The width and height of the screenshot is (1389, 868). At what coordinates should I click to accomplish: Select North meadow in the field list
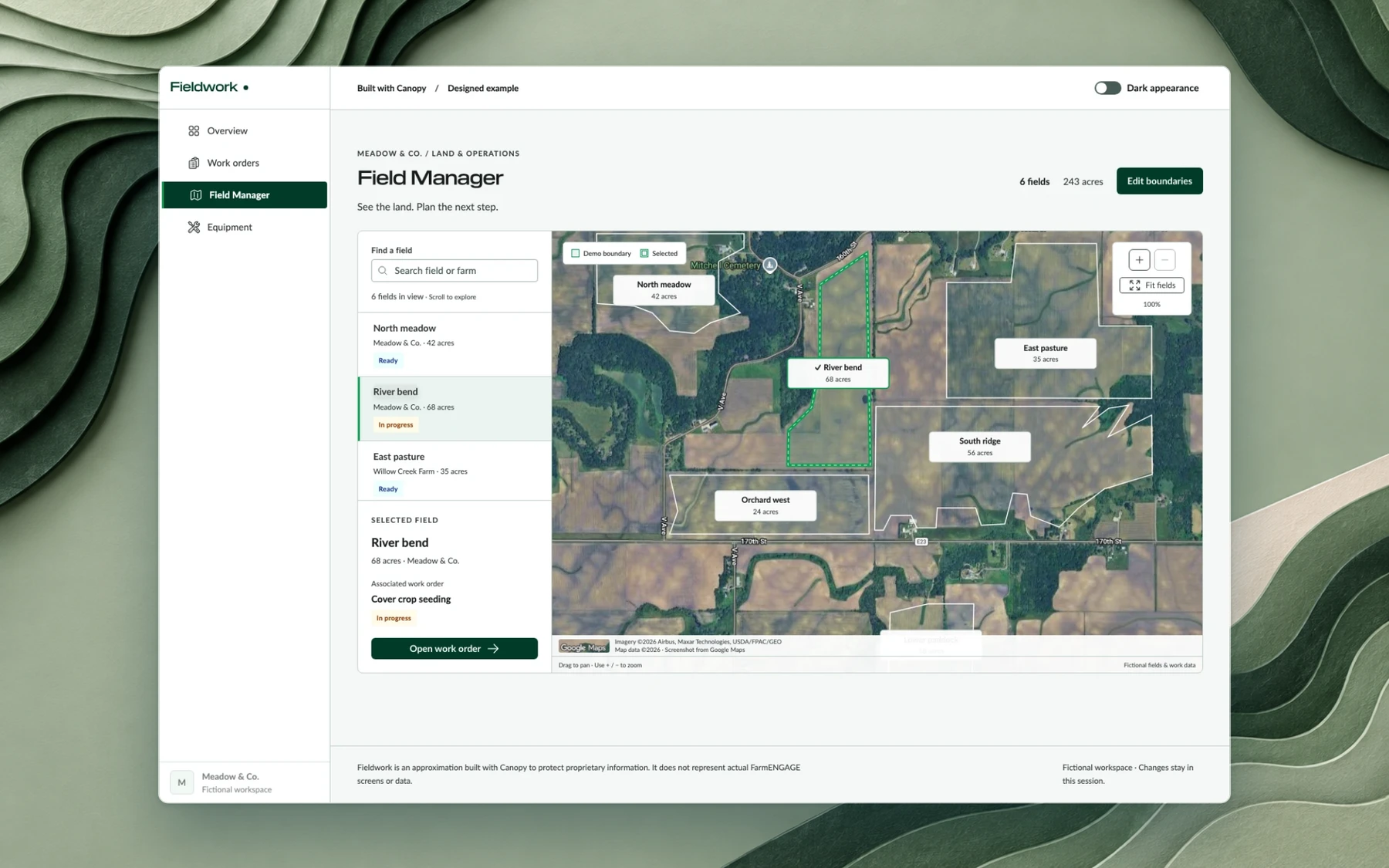455,344
